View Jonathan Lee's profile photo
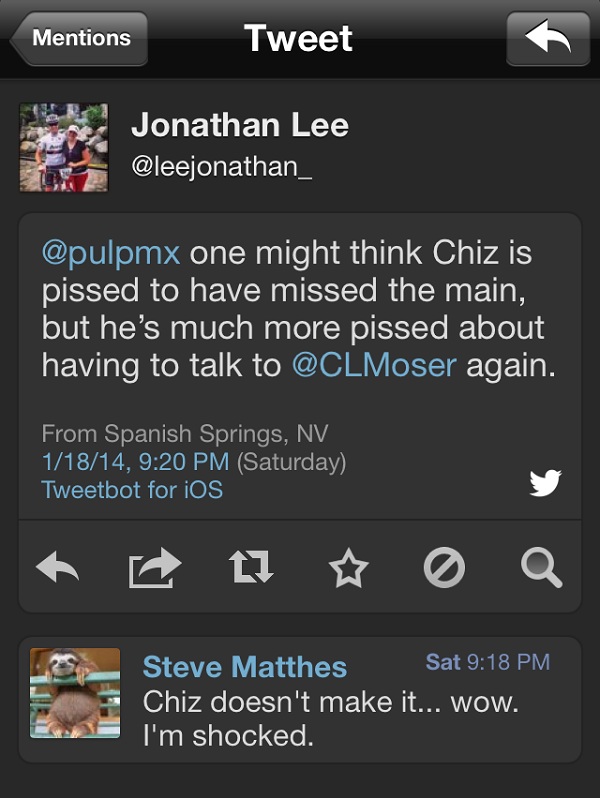 tap(64, 147)
